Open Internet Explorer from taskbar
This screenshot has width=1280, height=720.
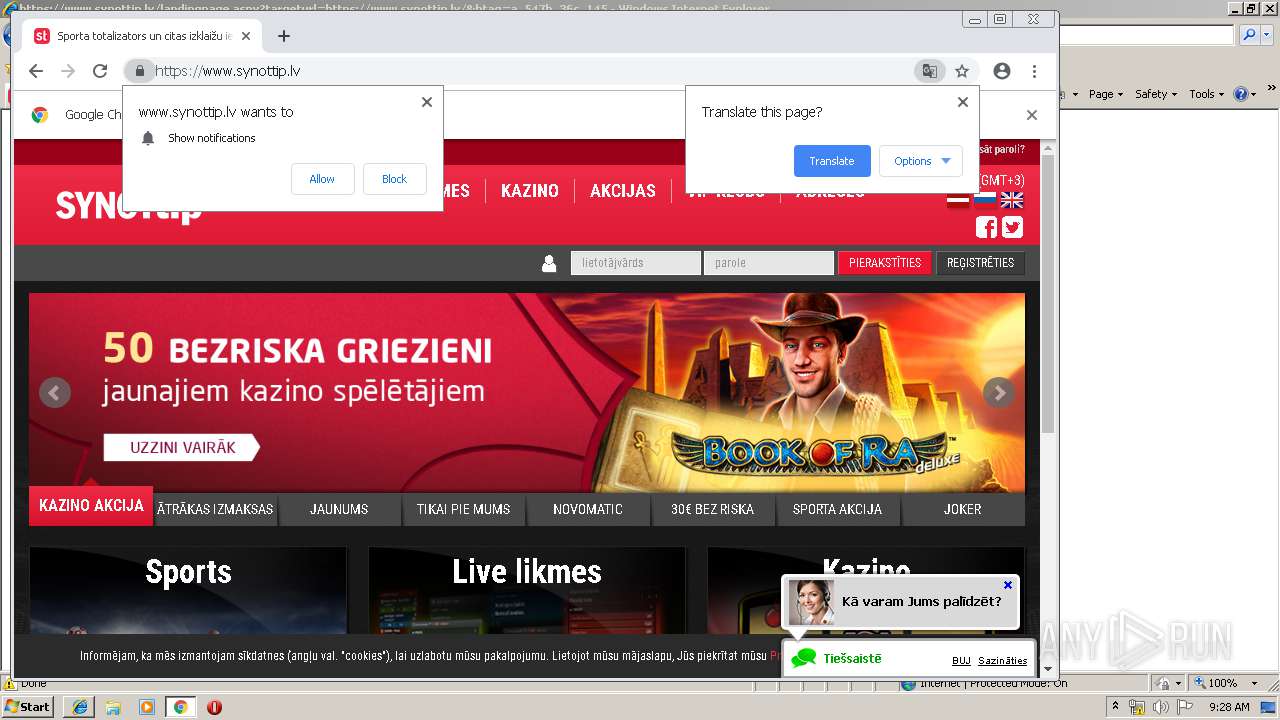pyautogui.click(x=80, y=707)
